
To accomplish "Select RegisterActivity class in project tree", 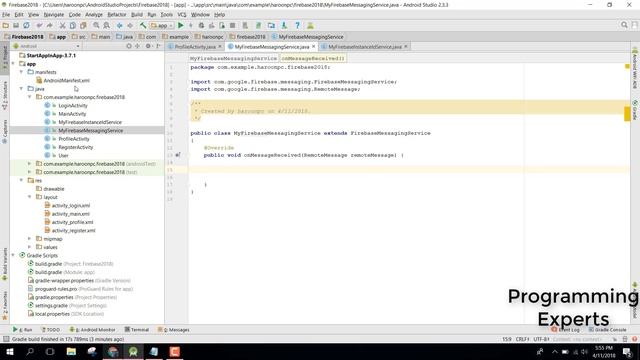I will (76, 147).
